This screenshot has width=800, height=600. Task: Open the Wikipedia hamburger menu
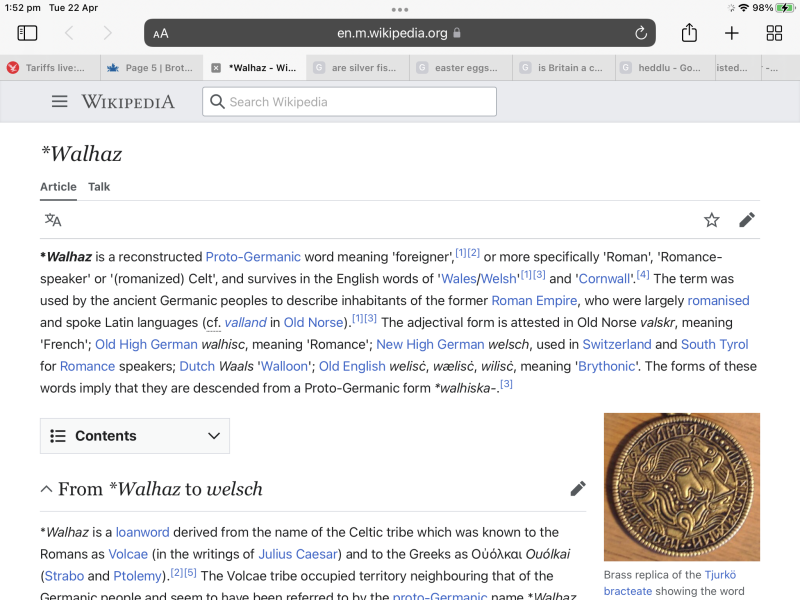pos(60,102)
